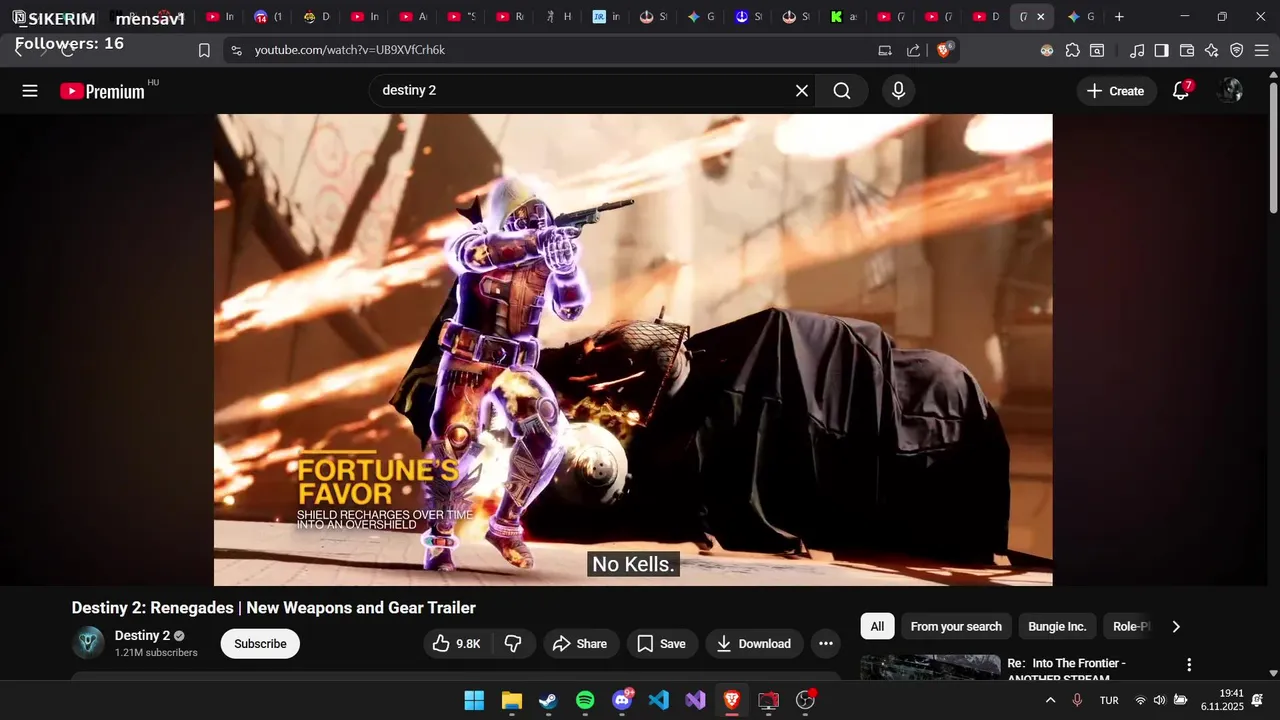Click the browser address bar URL

(350, 50)
